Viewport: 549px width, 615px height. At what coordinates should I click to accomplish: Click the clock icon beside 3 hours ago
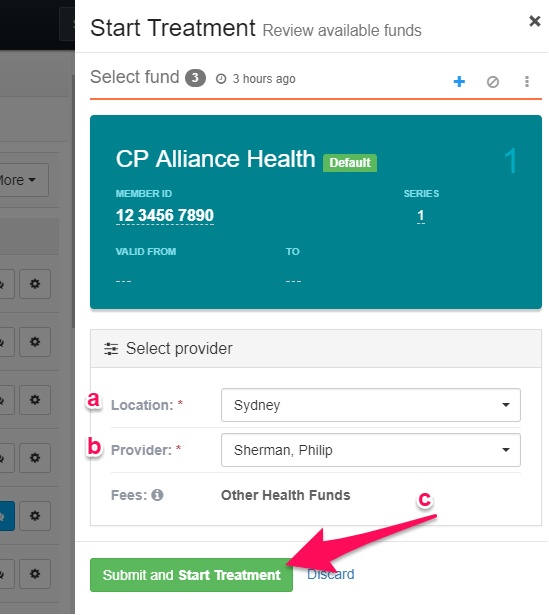pyautogui.click(x=221, y=79)
